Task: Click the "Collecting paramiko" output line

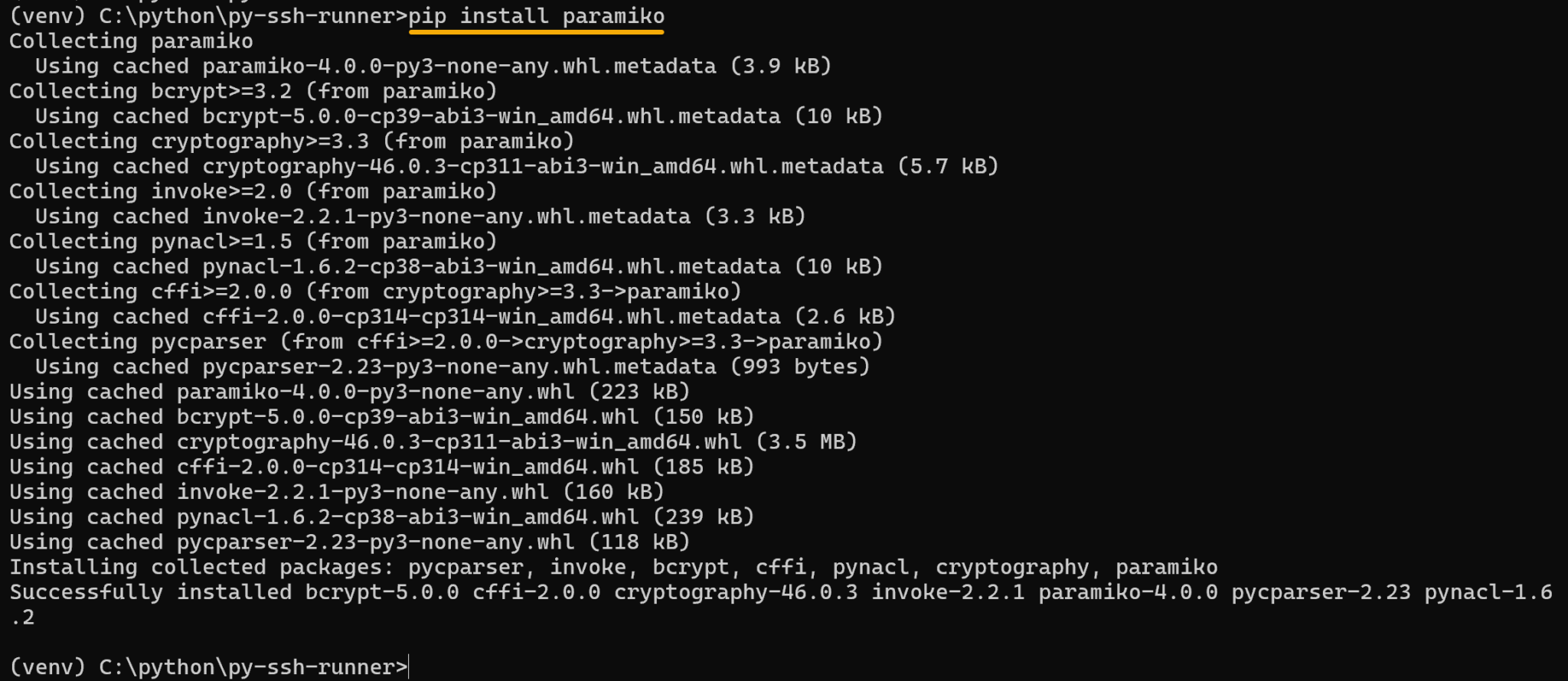Action: pyautogui.click(x=131, y=41)
